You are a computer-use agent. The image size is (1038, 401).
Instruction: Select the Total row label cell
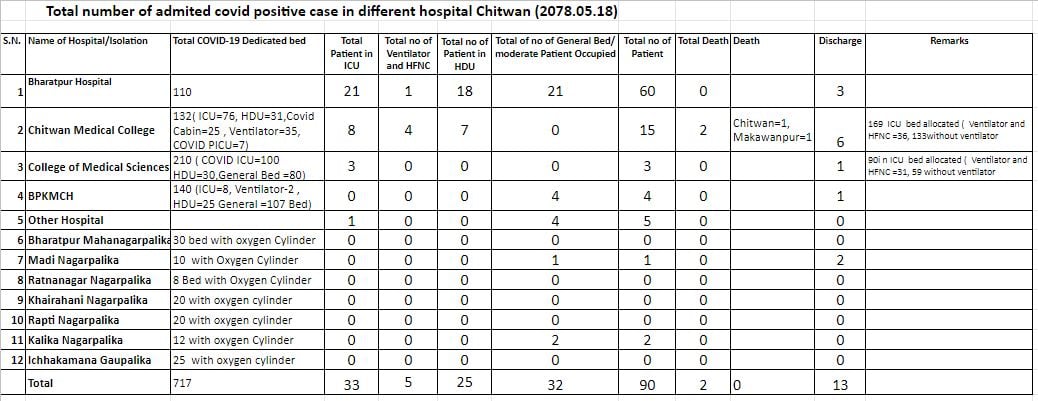coord(43,383)
